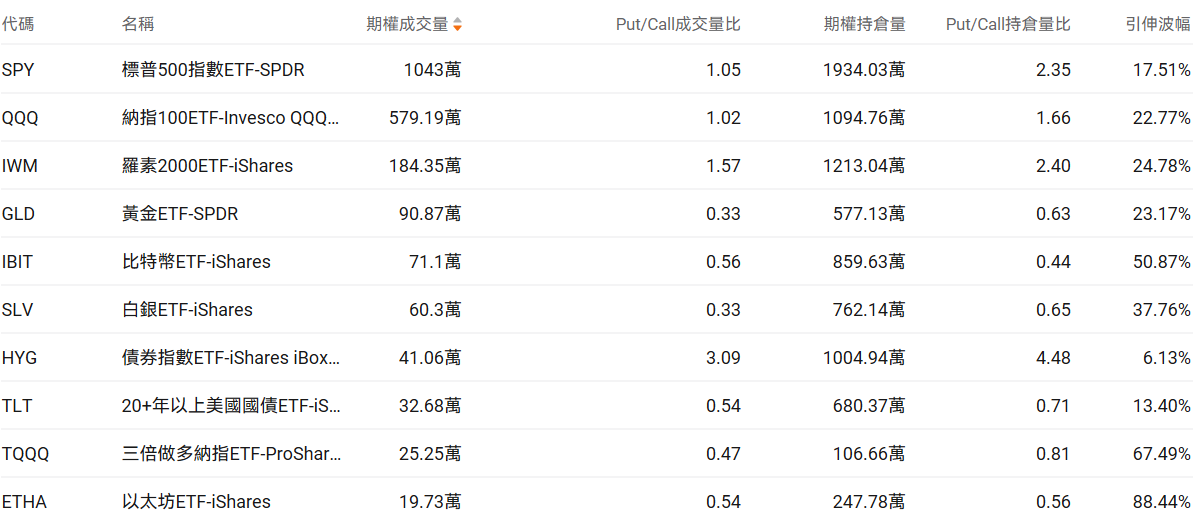
Task: Select the ETHA ticker code
Action: 24,502
